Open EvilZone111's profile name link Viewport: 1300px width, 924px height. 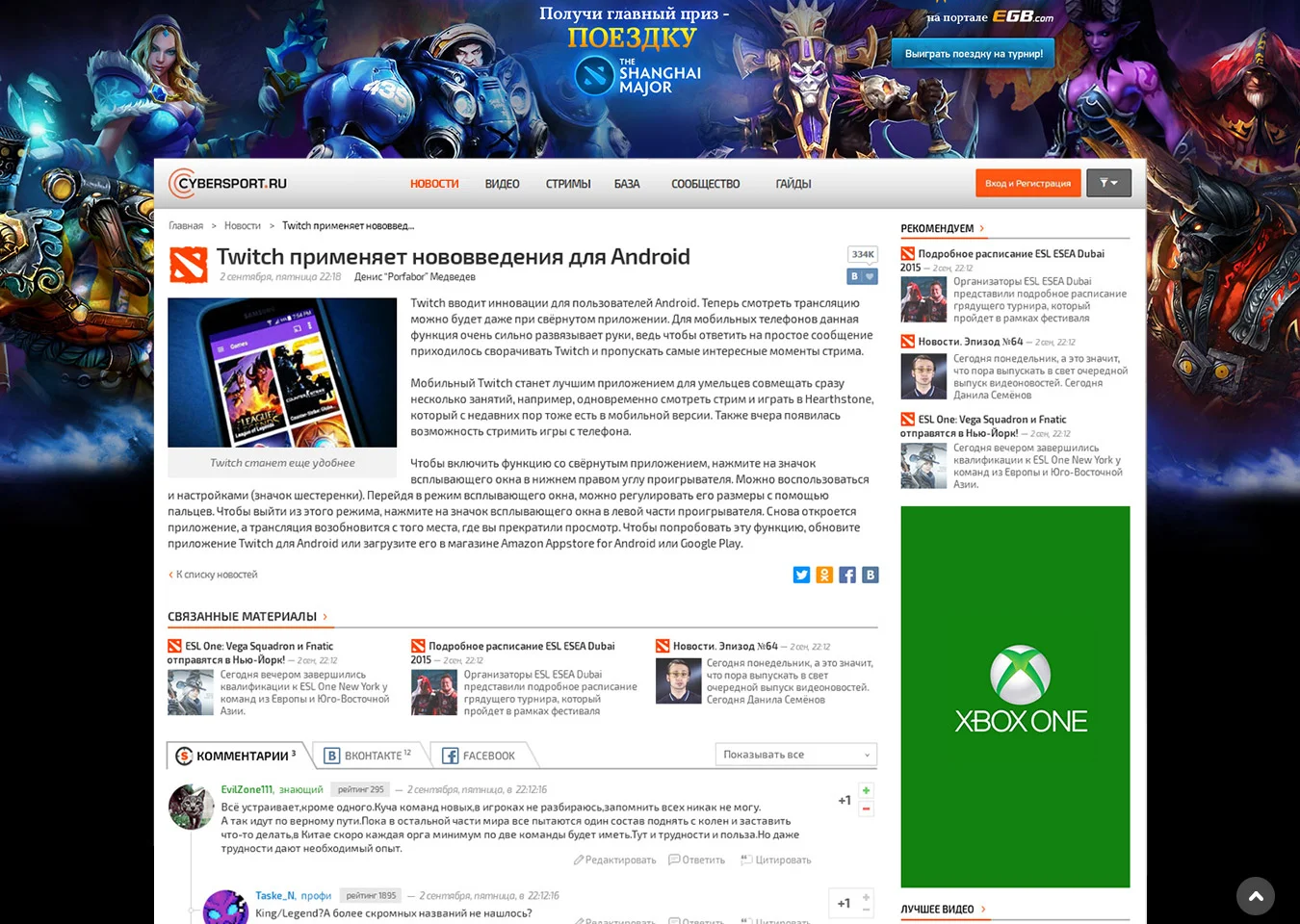(247, 789)
